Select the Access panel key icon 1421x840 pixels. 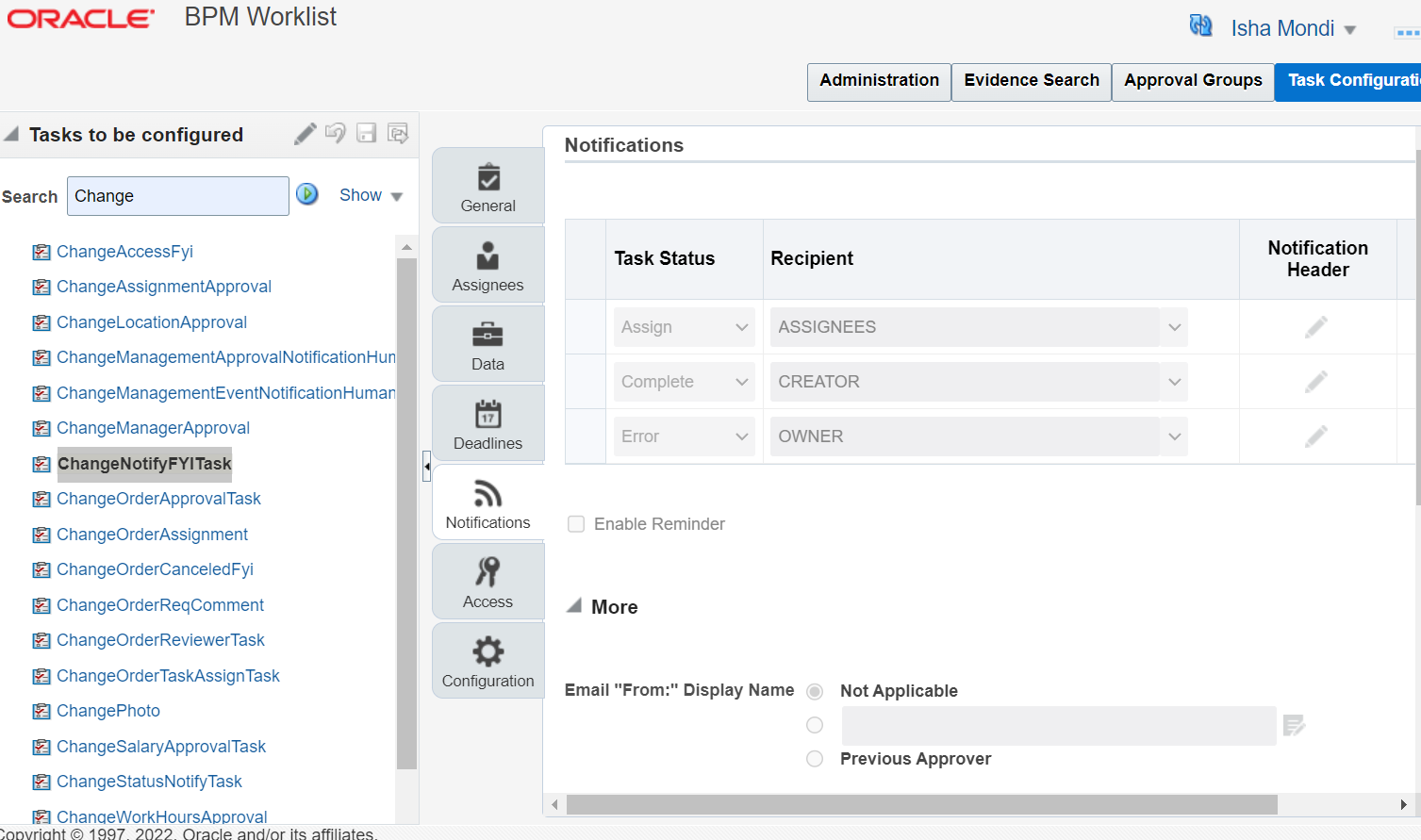pos(487,581)
